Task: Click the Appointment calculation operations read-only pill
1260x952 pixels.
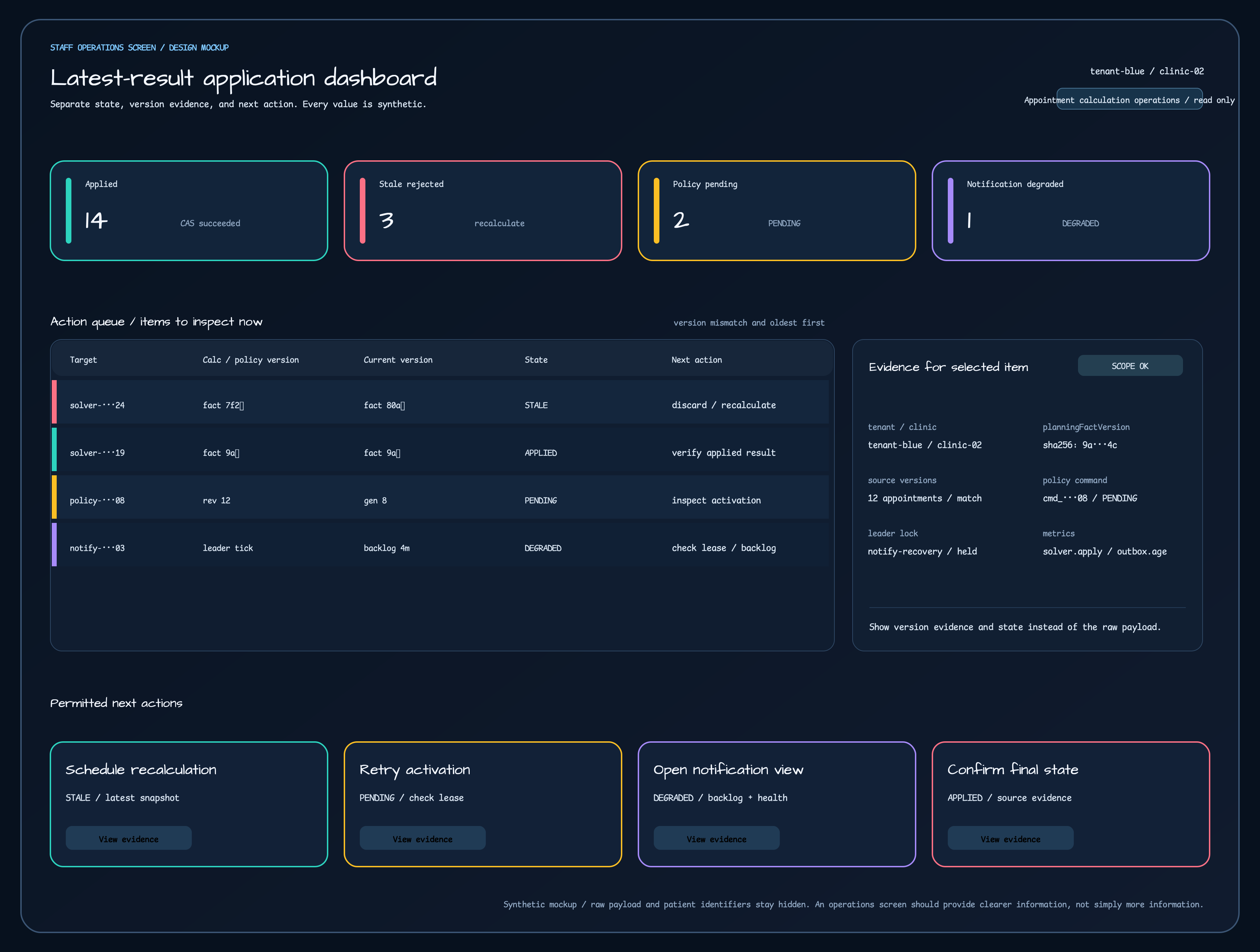Action: [x=1129, y=99]
